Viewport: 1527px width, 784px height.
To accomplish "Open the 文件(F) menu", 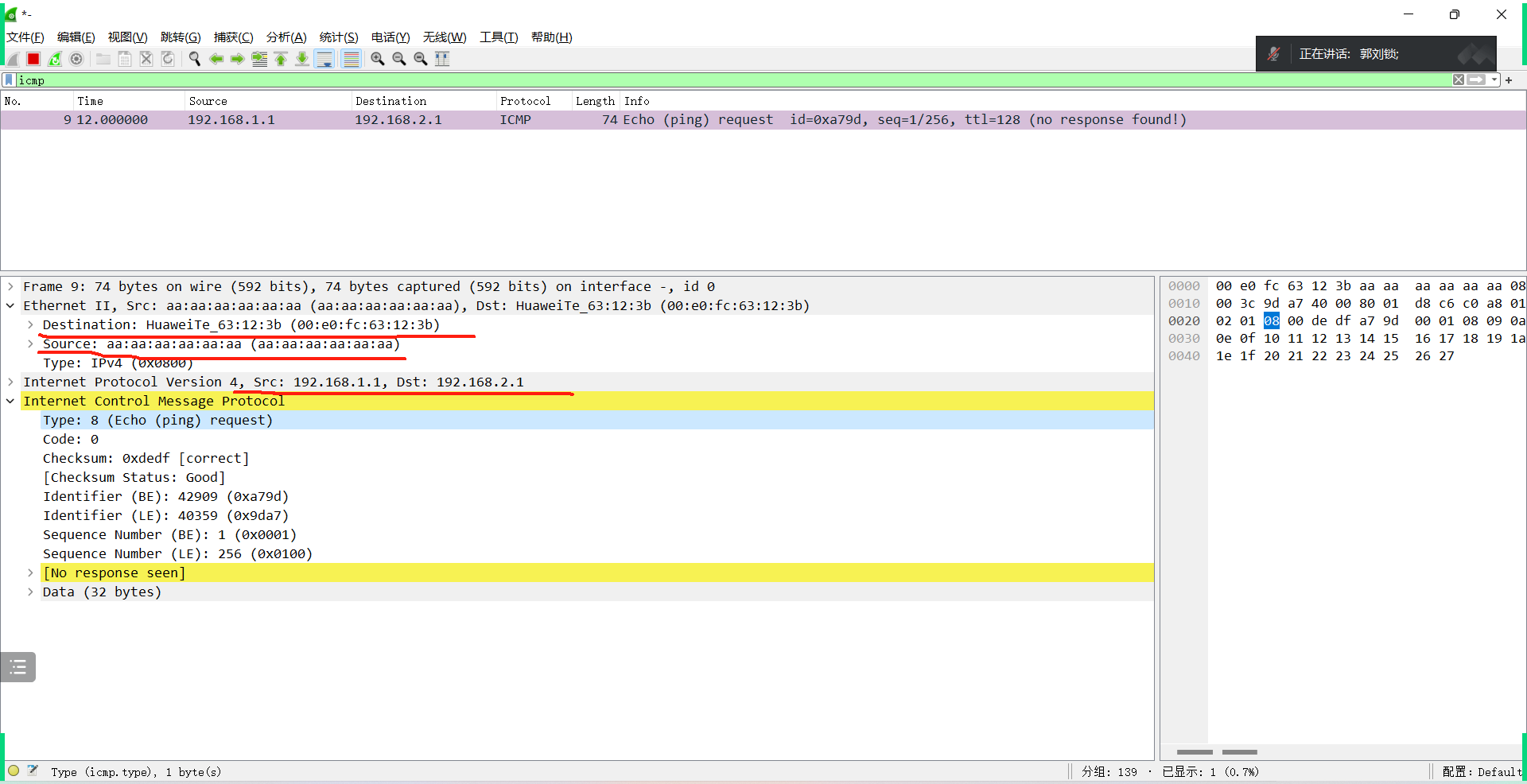I will (25, 37).
